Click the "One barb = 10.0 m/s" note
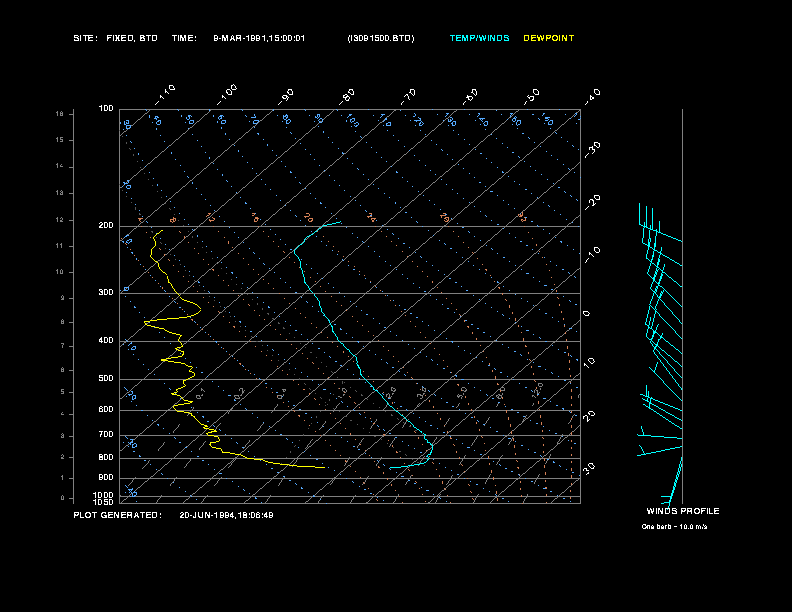This screenshot has width=792, height=612. coord(674,527)
